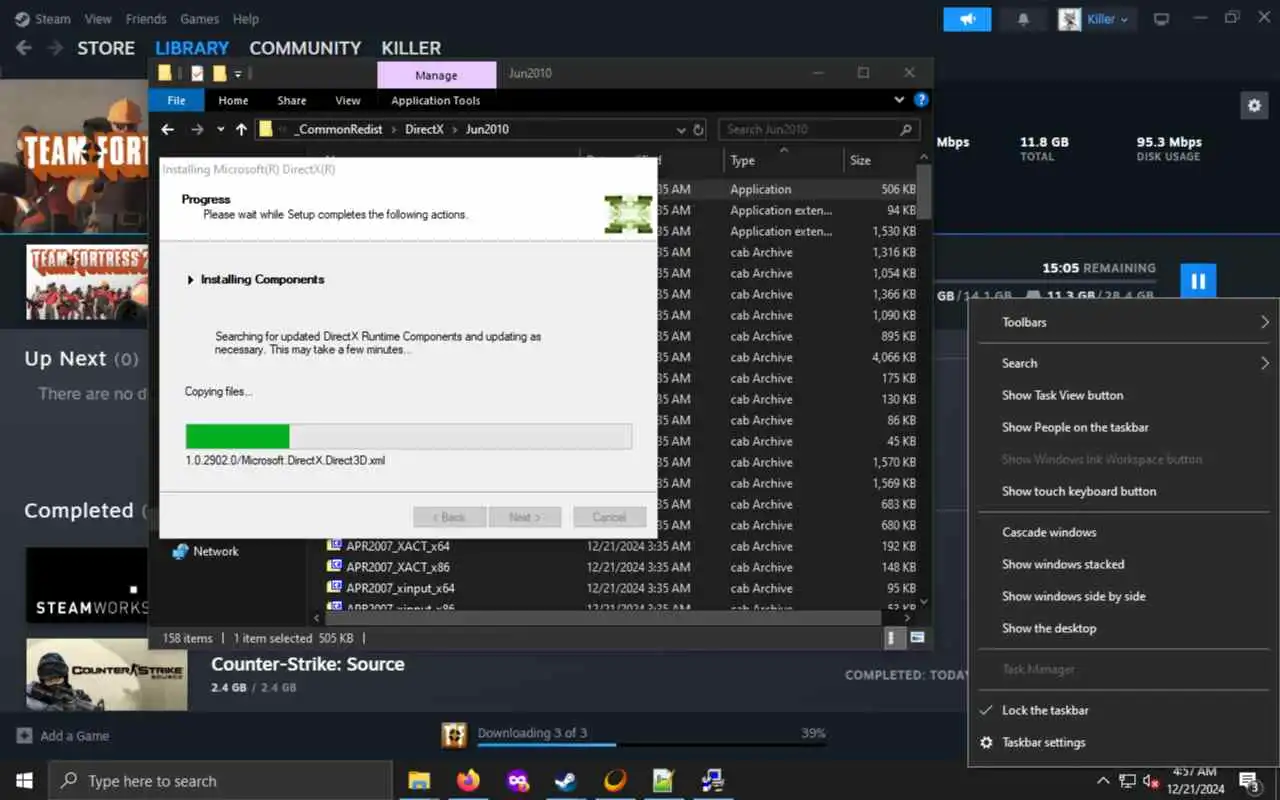Click the Explorer search magnifier icon
1280x800 pixels.
[905, 129]
